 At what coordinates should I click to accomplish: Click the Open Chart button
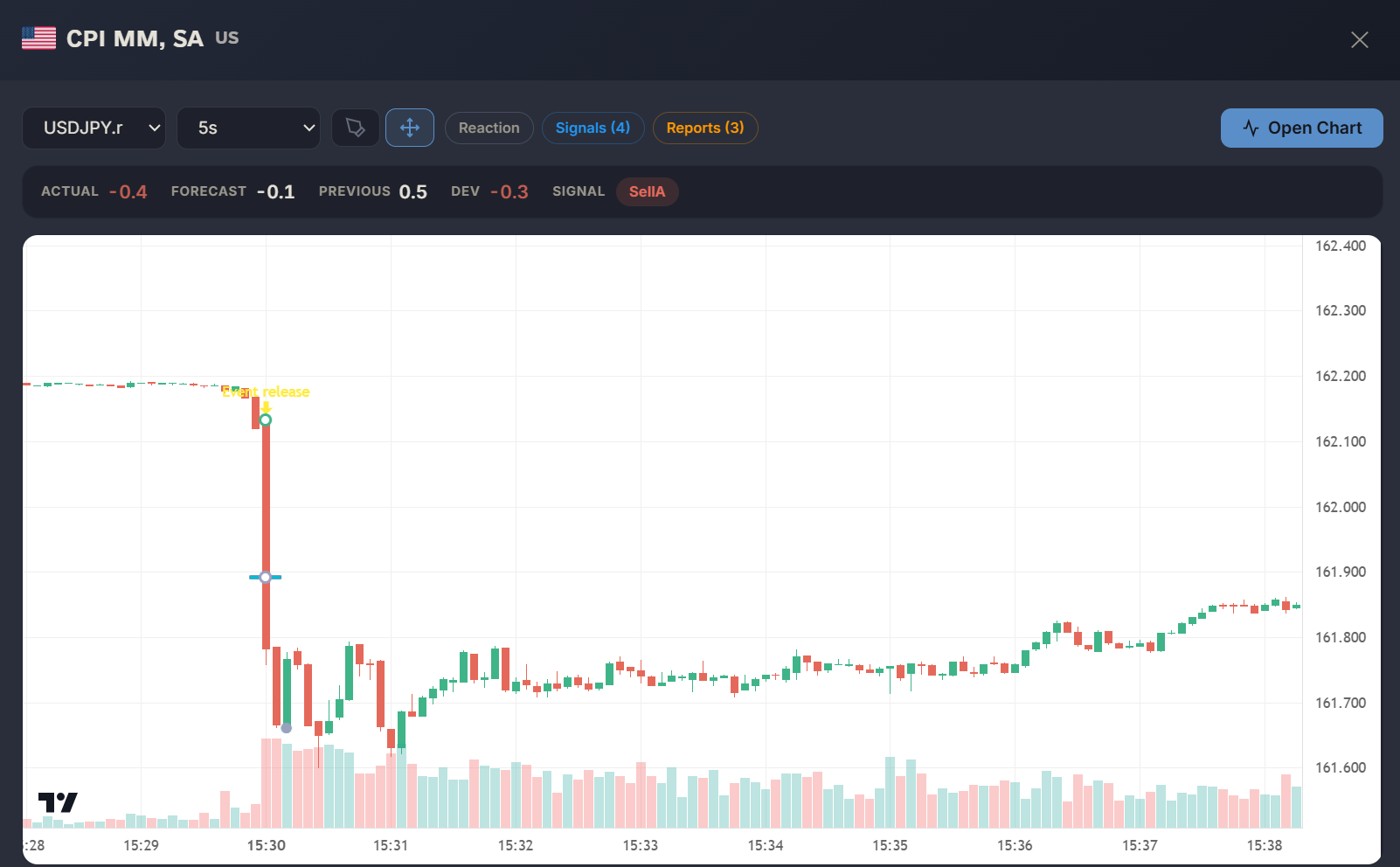tap(1301, 128)
